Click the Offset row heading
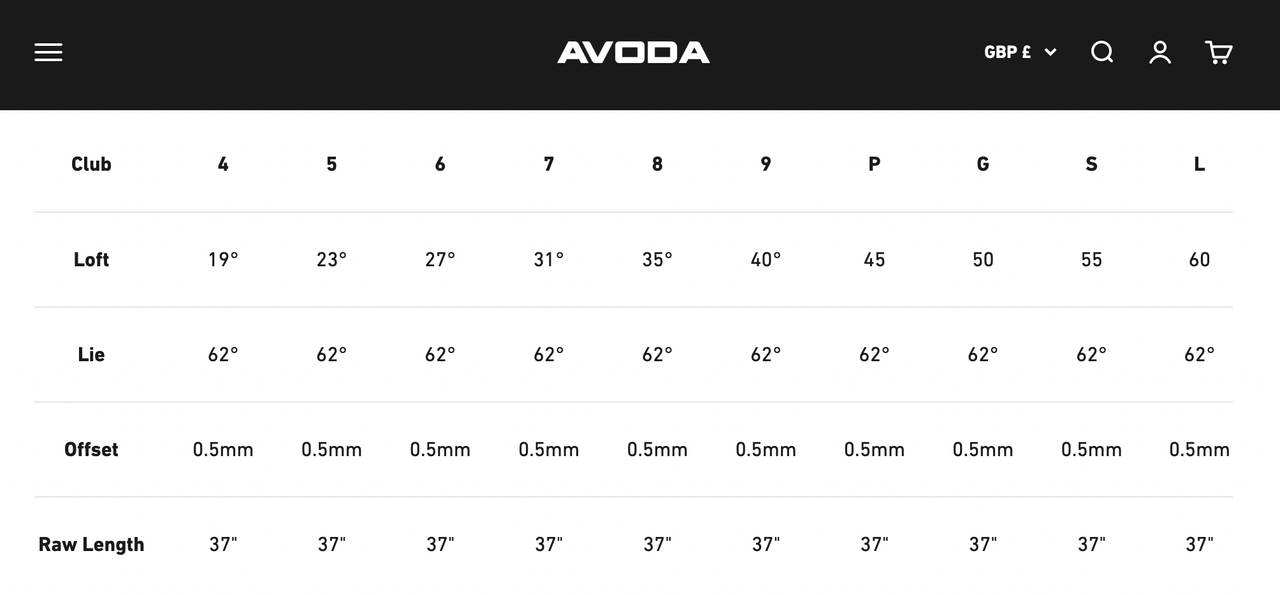 [91, 449]
